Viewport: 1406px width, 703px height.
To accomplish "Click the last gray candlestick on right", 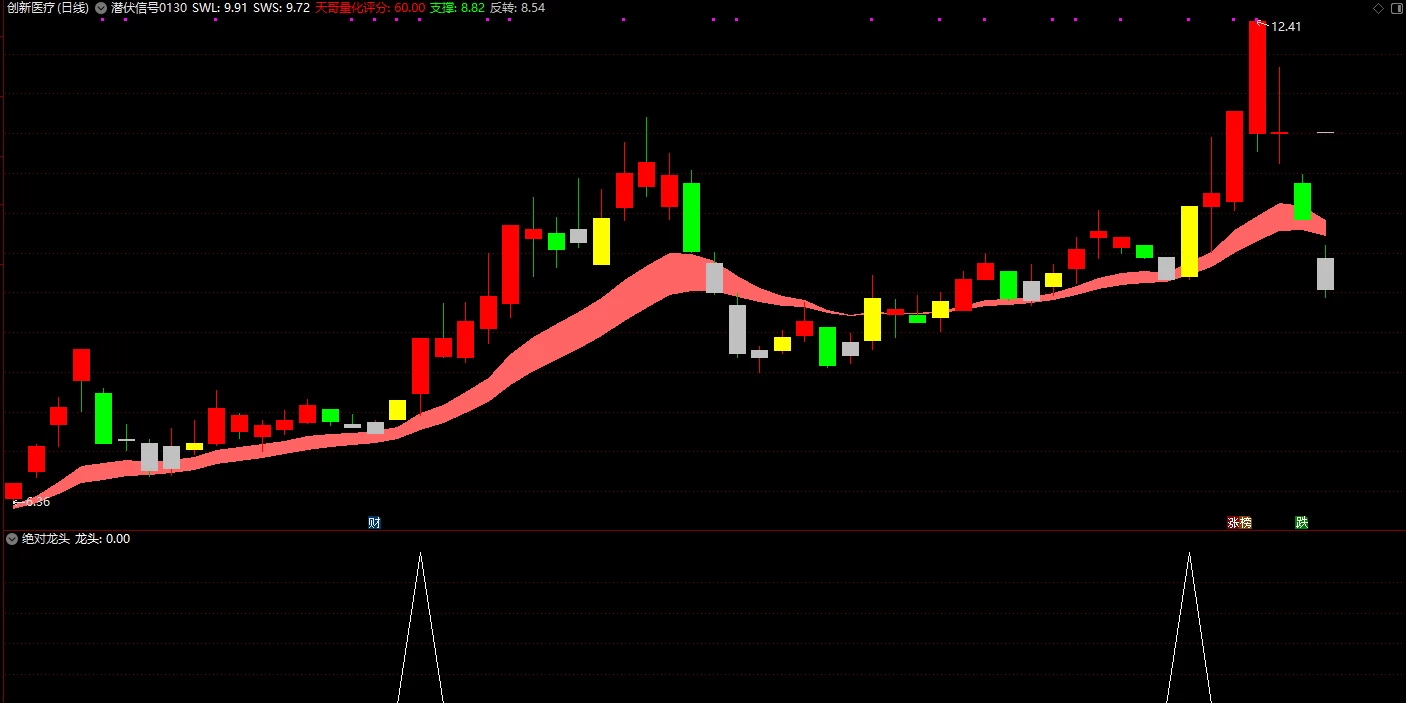I will (x=1325, y=274).
